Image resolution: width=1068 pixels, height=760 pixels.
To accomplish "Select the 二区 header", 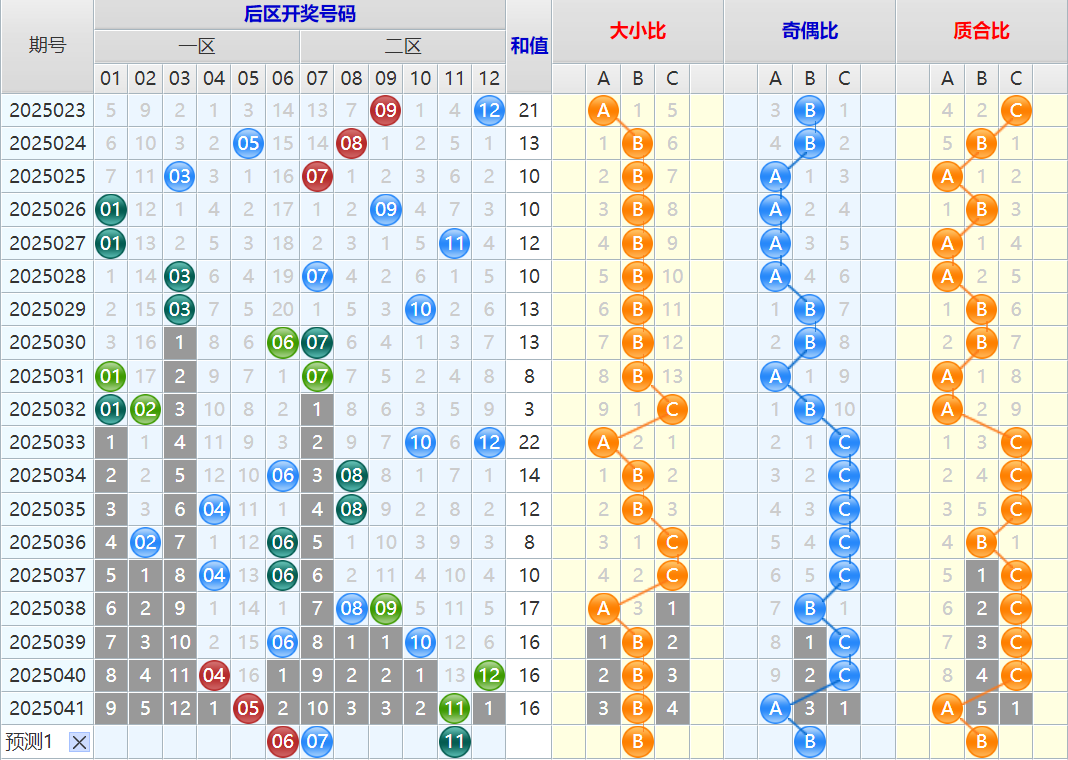I will pyautogui.click(x=403, y=47).
